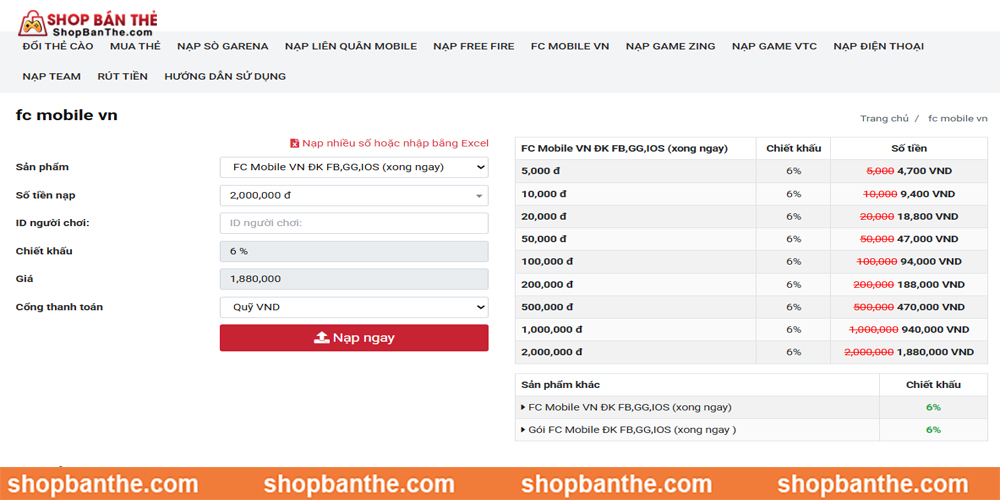Click the 4,700 VND price cell
This screenshot has height=500, width=1000.
pyautogui.click(x=909, y=171)
